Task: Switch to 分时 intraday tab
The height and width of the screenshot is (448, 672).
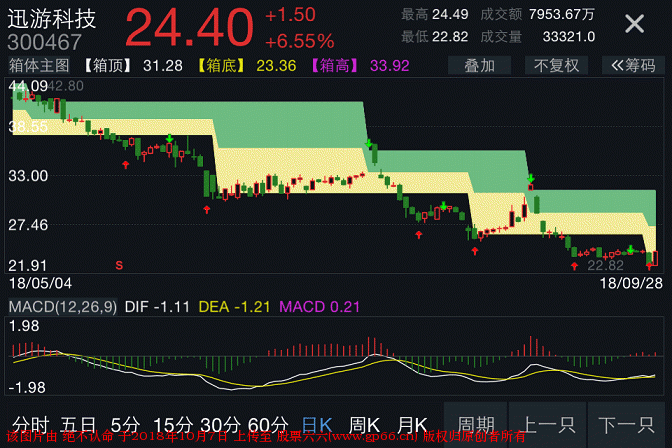Action: 30,425
